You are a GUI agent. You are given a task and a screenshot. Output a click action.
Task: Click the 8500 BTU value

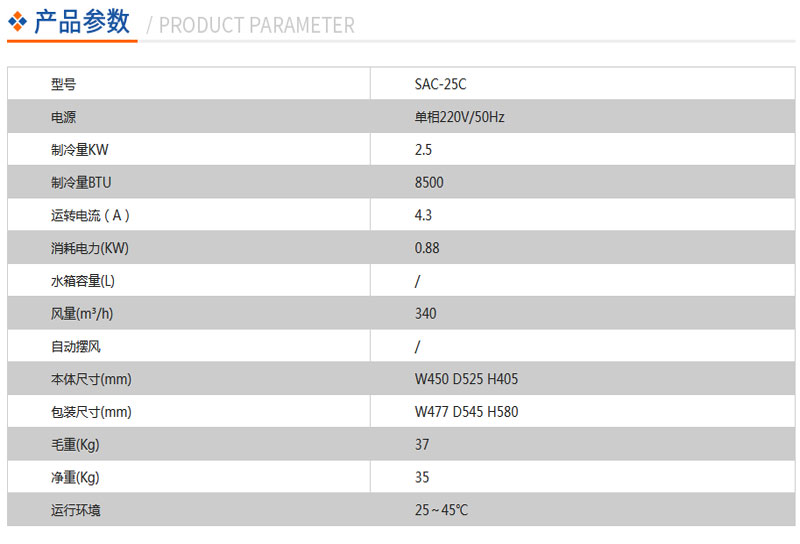(429, 182)
